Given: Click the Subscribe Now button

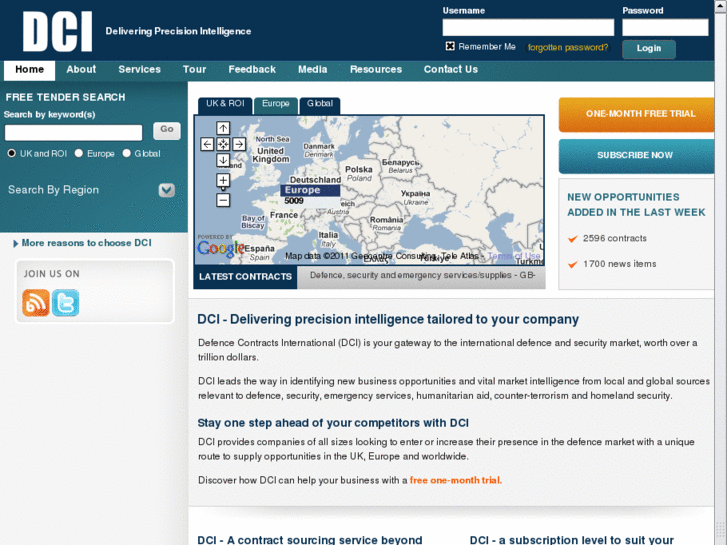Looking at the screenshot, I should pyautogui.click(x=637, y=156).
